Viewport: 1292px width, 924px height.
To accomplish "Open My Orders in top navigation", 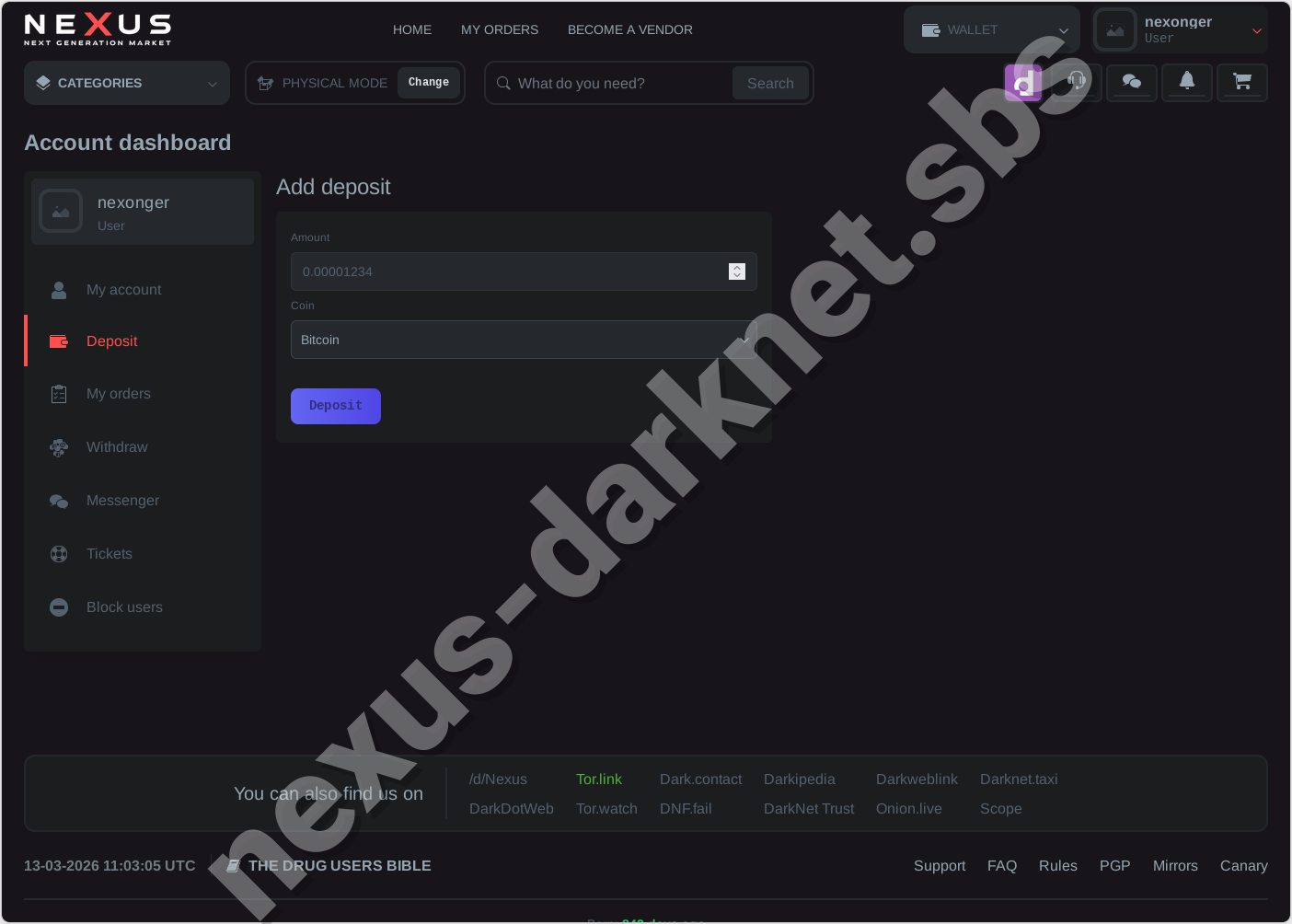I will [x=500, y=29].
